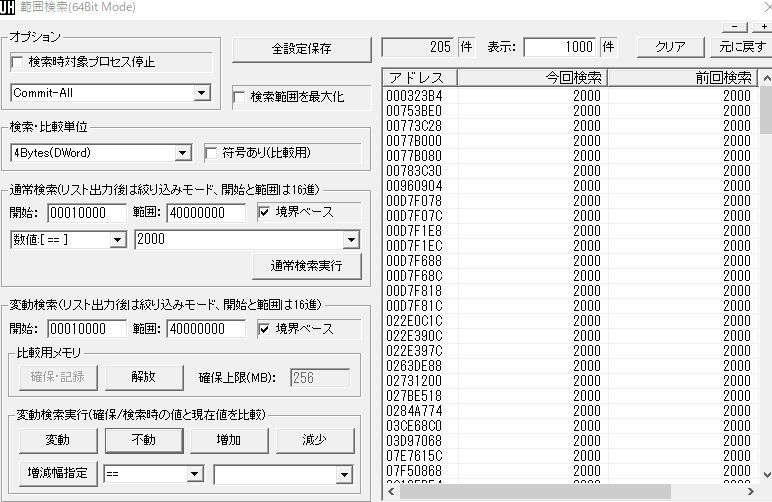Viewport: 772px width, 502px height.
Task: Click 変動 search button
Action: [x=58, y=440]
